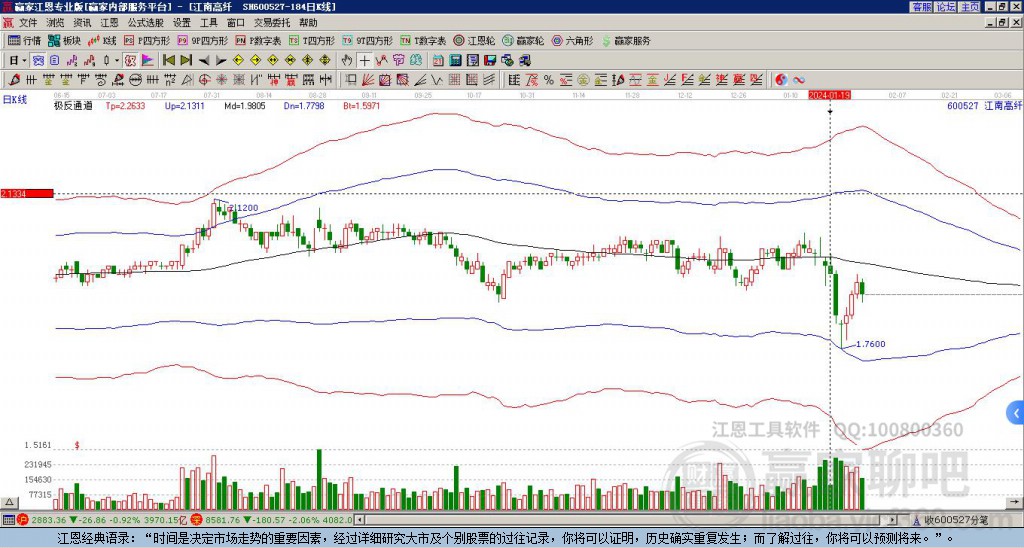Click the red 2.1334 price label

(27, 194)
